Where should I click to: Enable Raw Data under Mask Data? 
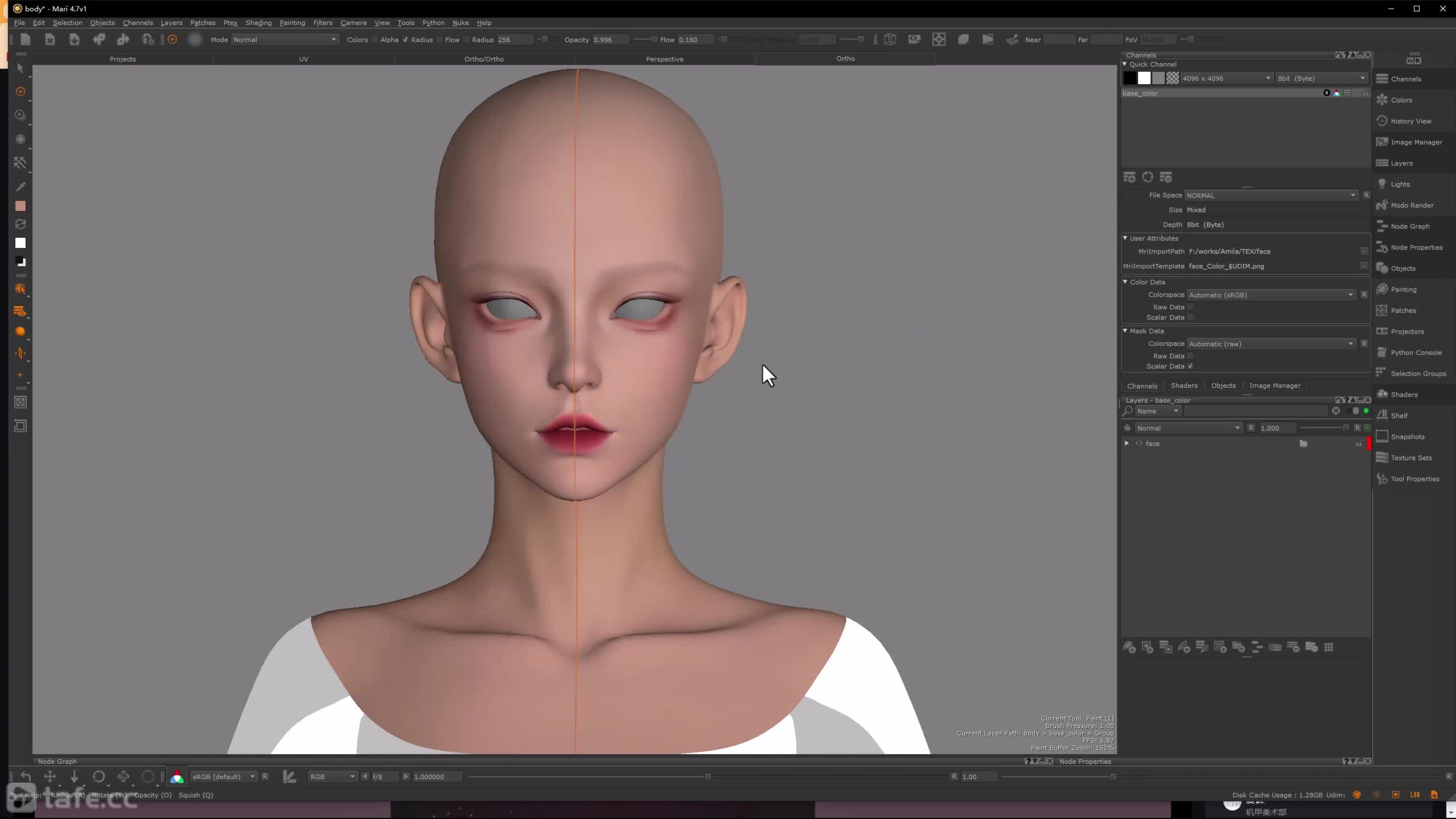[1190, 356]
